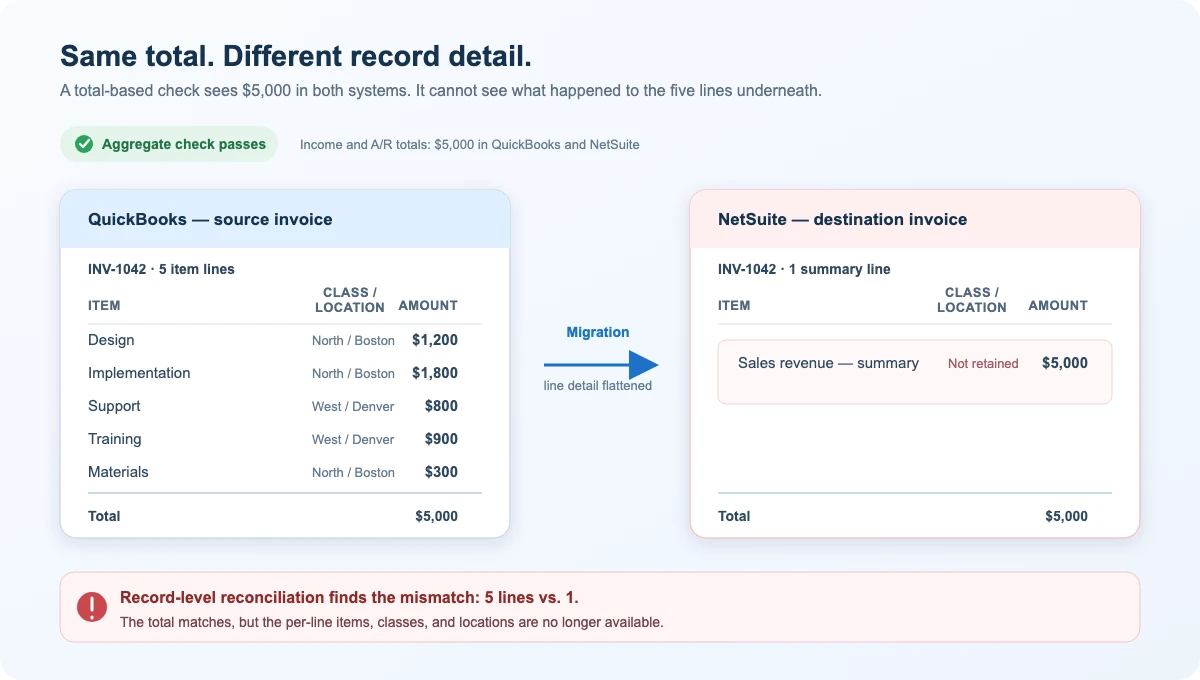Click the NetSuite CLASS / LOCATION column header
The image size is (1200, 680).
tap(972, 300)
